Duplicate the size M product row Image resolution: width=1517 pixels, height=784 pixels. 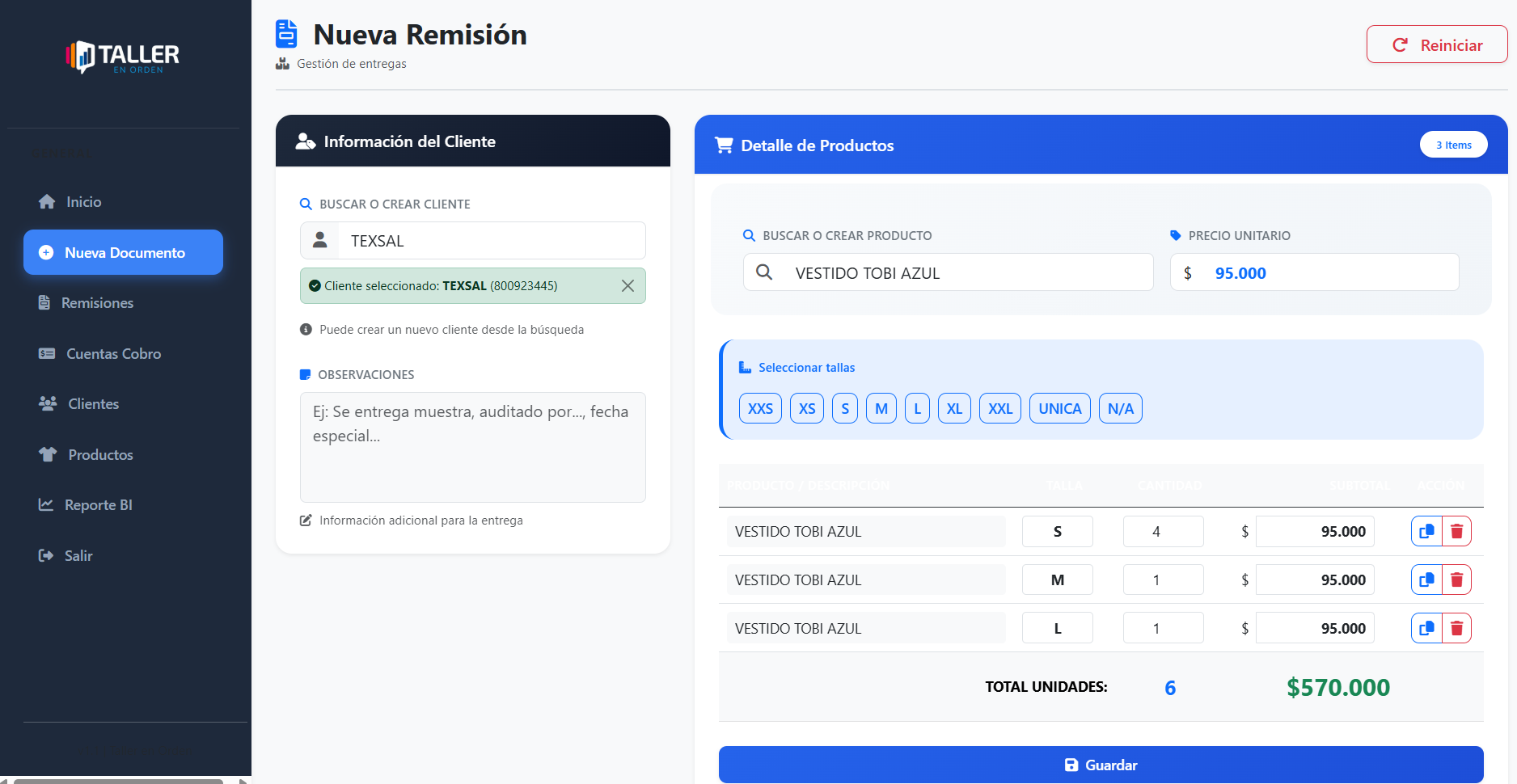coord(1426,580)
